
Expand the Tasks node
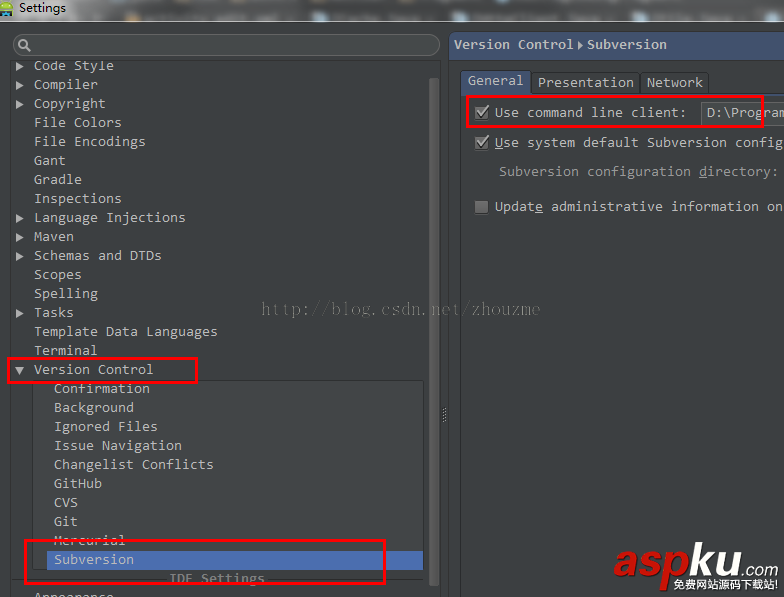pos(20,313)
